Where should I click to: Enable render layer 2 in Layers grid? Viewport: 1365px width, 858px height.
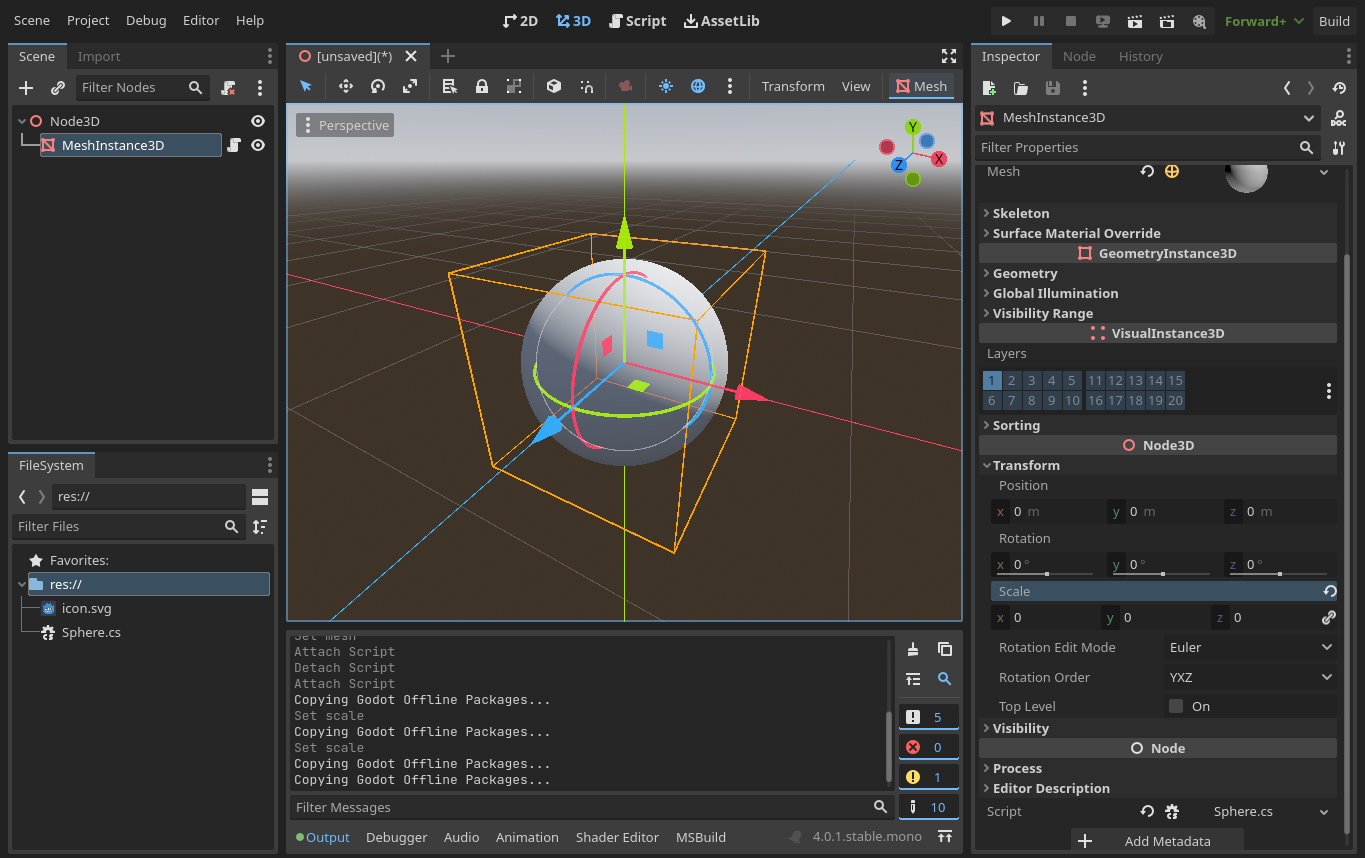1011,380
